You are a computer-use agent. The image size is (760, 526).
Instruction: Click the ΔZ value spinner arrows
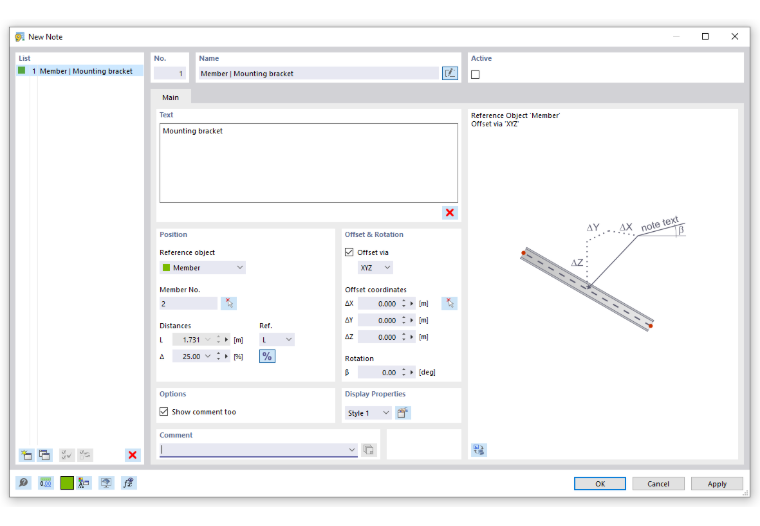tap(403, 337)
